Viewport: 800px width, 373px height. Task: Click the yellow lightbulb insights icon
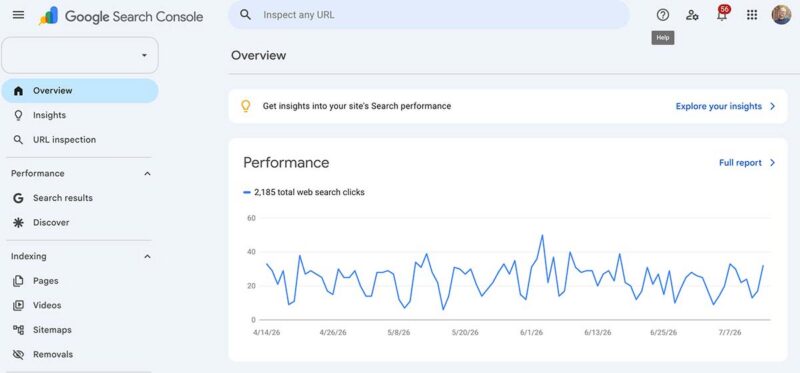[x=245, y=106]
